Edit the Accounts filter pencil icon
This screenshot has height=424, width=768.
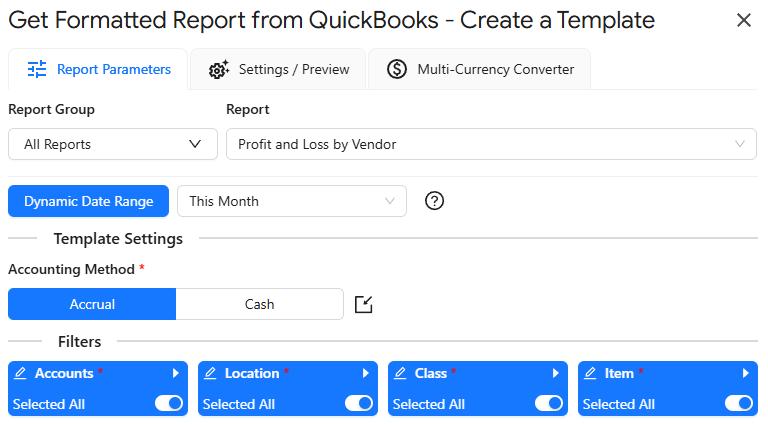pyautogui.click(x=20, y=373)
